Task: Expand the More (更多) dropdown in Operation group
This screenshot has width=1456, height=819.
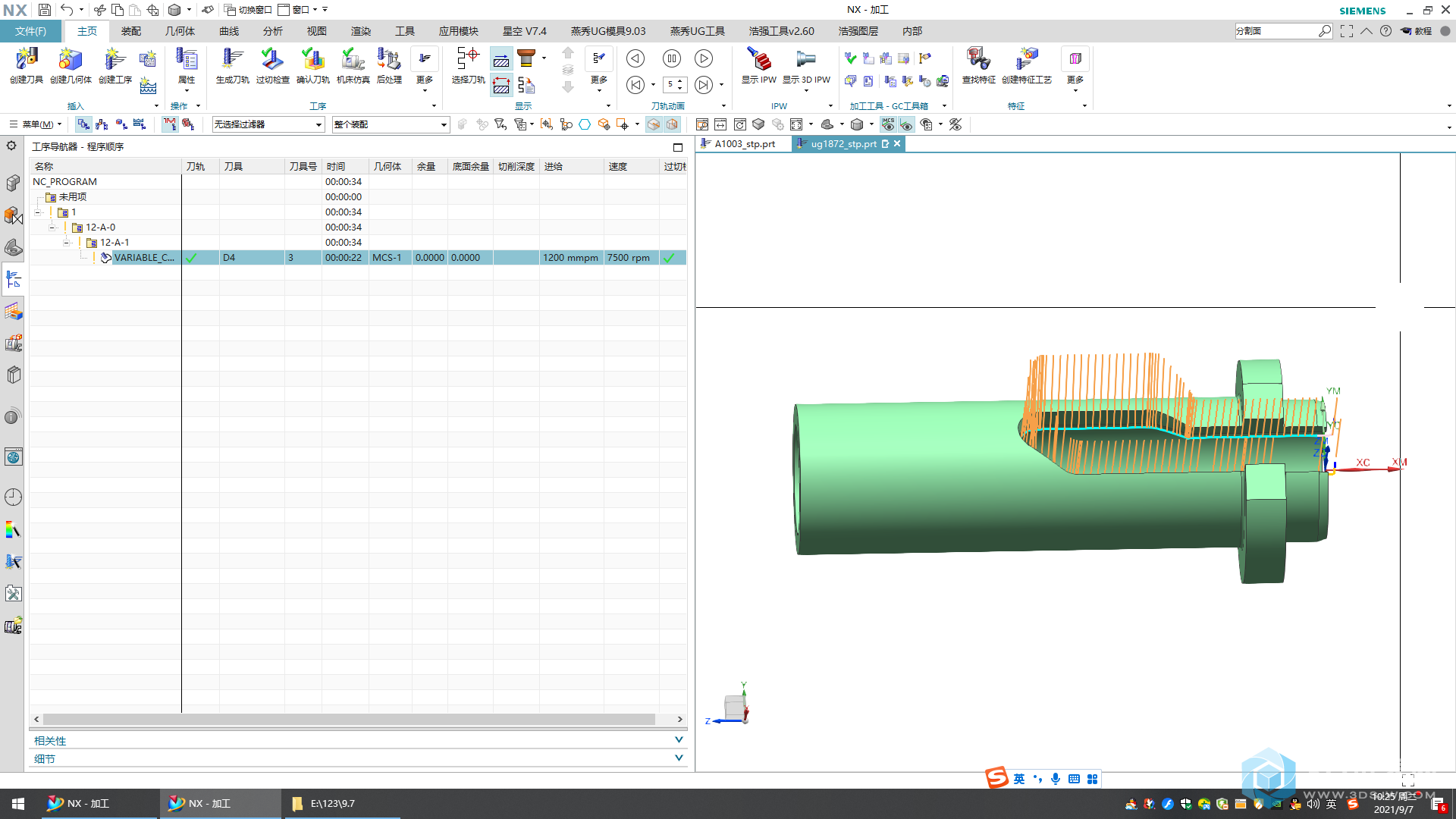Action: [x=425, y=70]
